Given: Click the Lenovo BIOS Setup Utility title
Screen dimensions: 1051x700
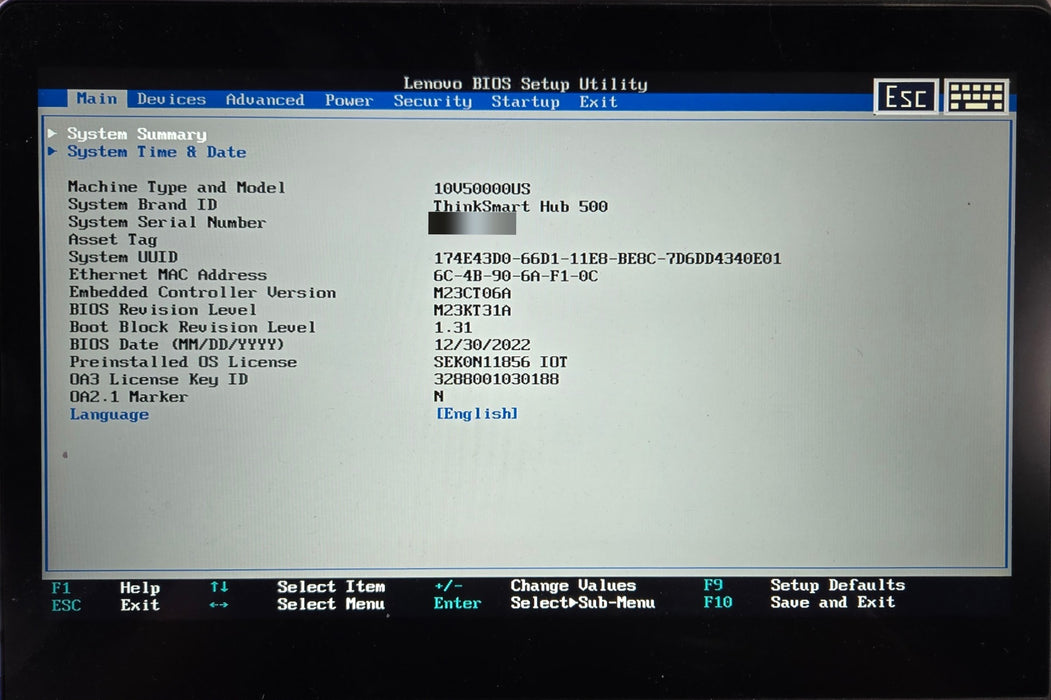Looking at the screenshot, I should tap(526, 84).
